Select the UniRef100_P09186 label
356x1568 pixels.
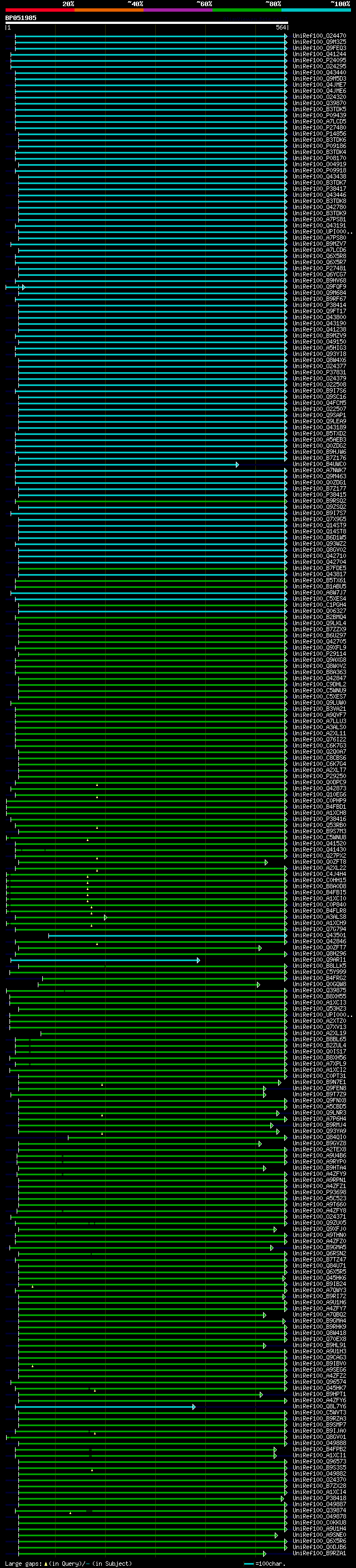(319, 146)
